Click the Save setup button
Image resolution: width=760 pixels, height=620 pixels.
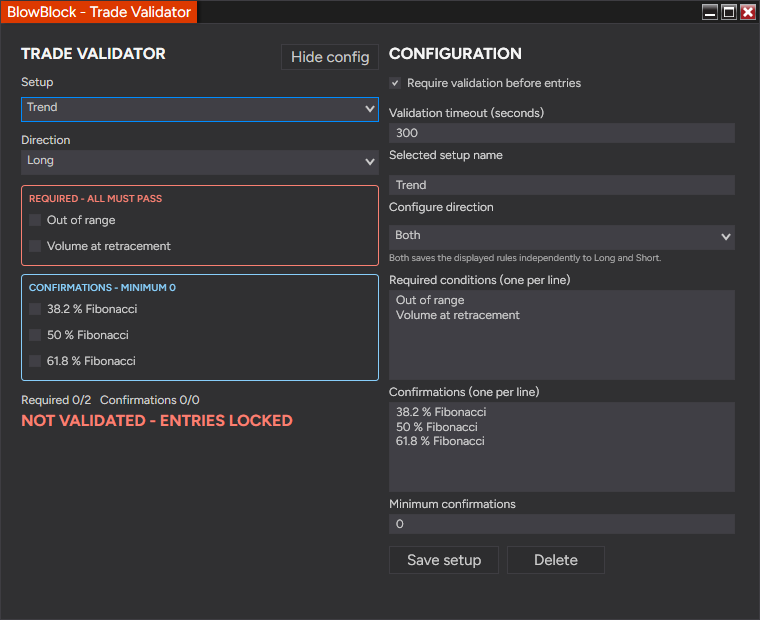coord(444,560)
